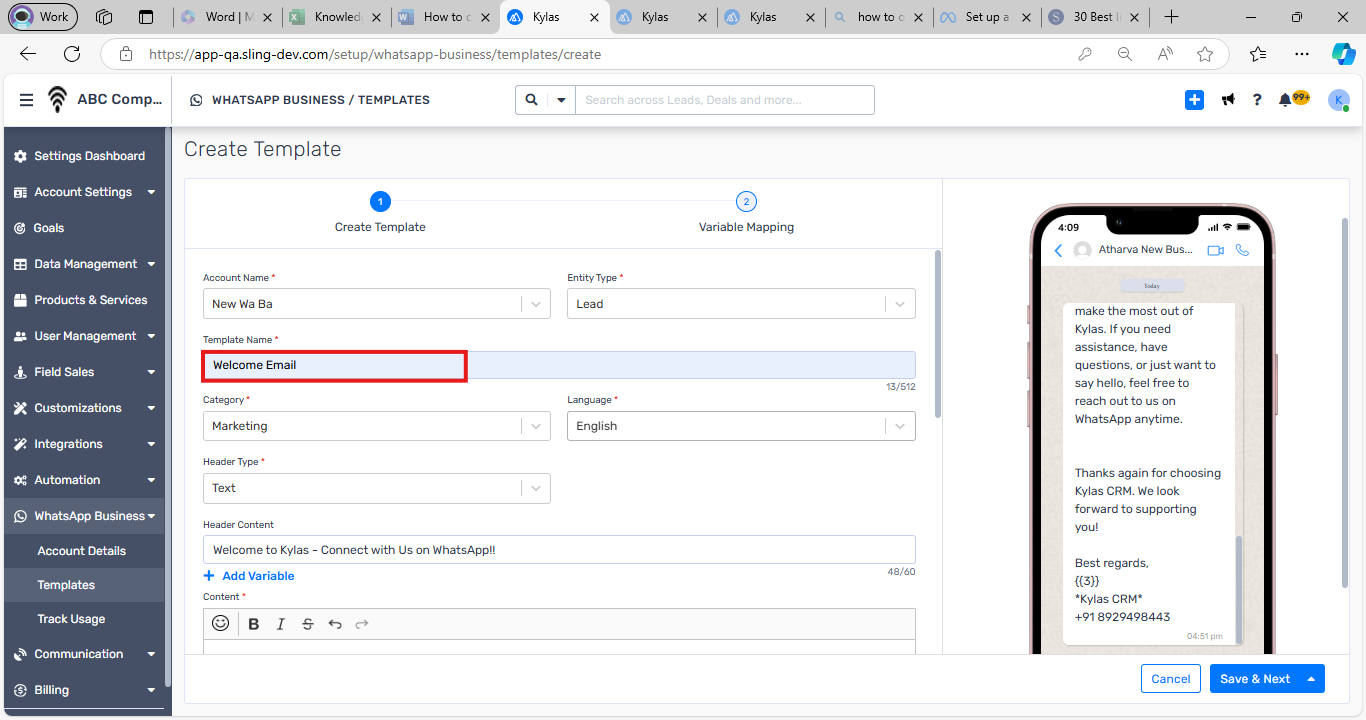
Task: Open Products & Services in sidebar
Action: [83, 300]
